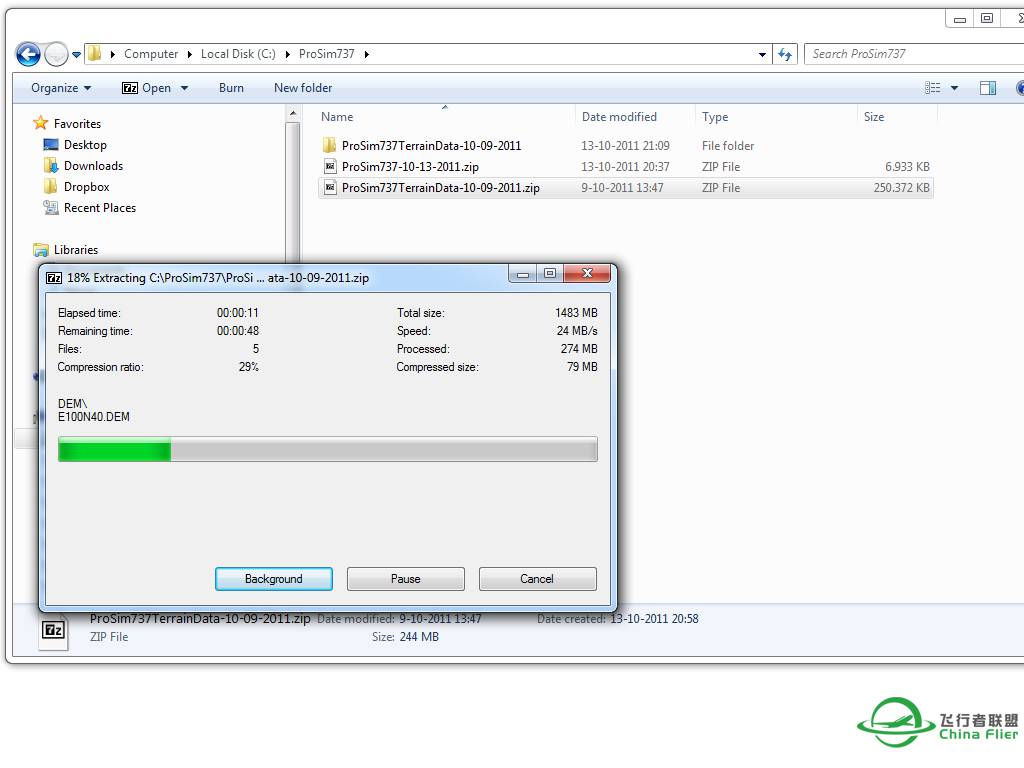The image size is (1024, 768).
Task: Click Burn in the toolbar
Action: click(231, 88)
